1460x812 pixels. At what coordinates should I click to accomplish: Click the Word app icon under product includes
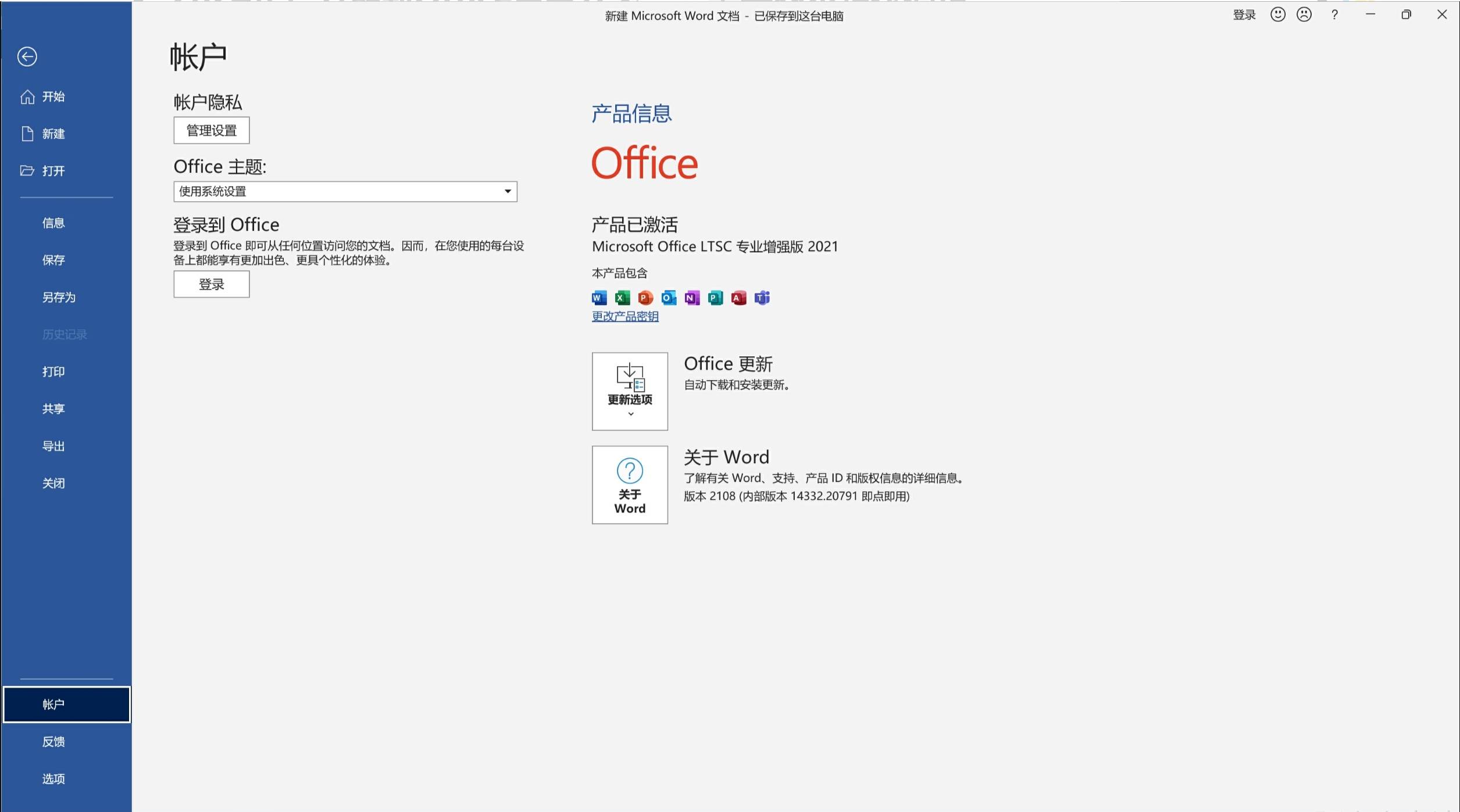point(599,298)
